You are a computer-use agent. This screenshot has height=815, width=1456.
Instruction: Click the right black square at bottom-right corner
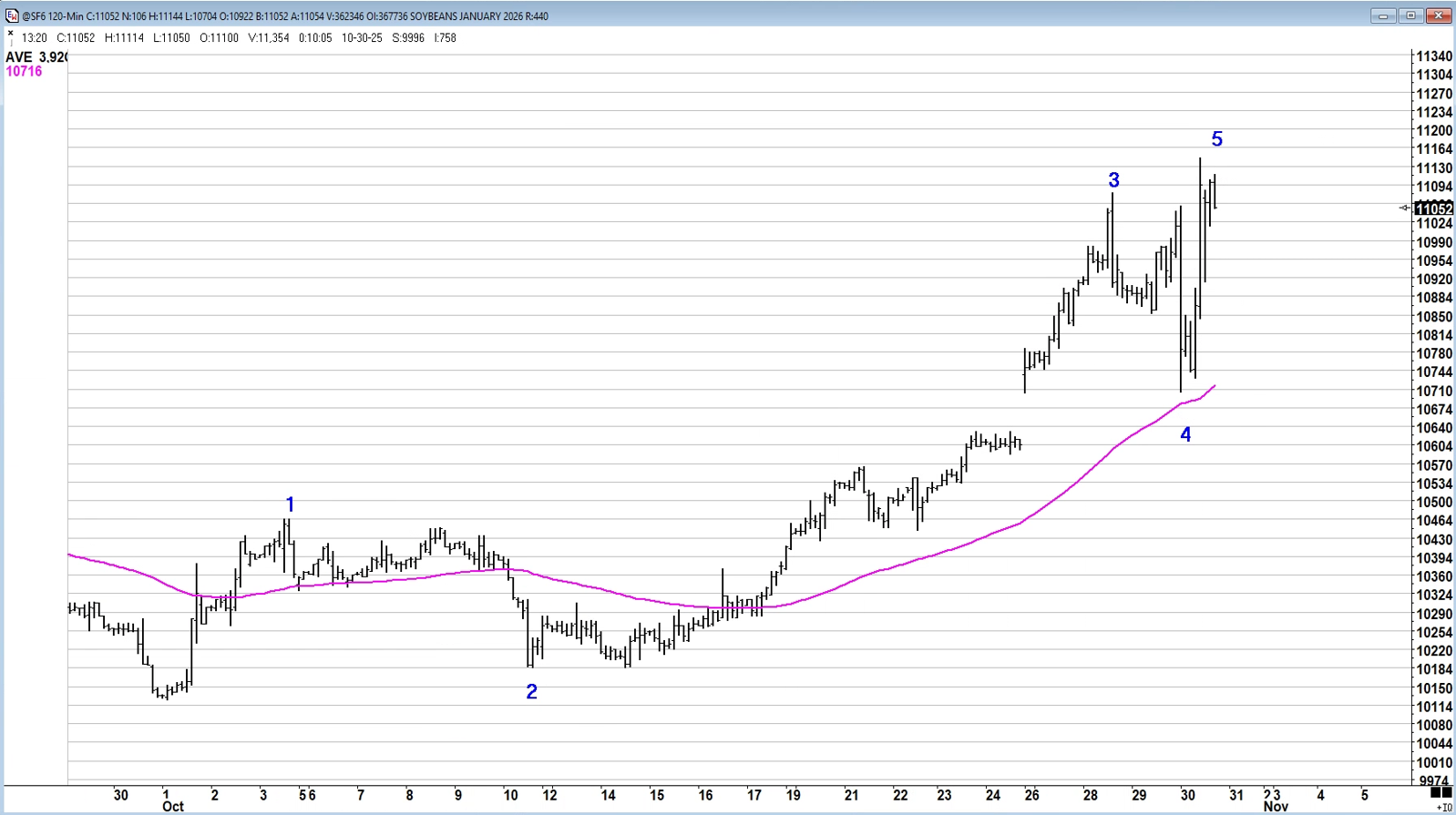[x=1447, y=794]
